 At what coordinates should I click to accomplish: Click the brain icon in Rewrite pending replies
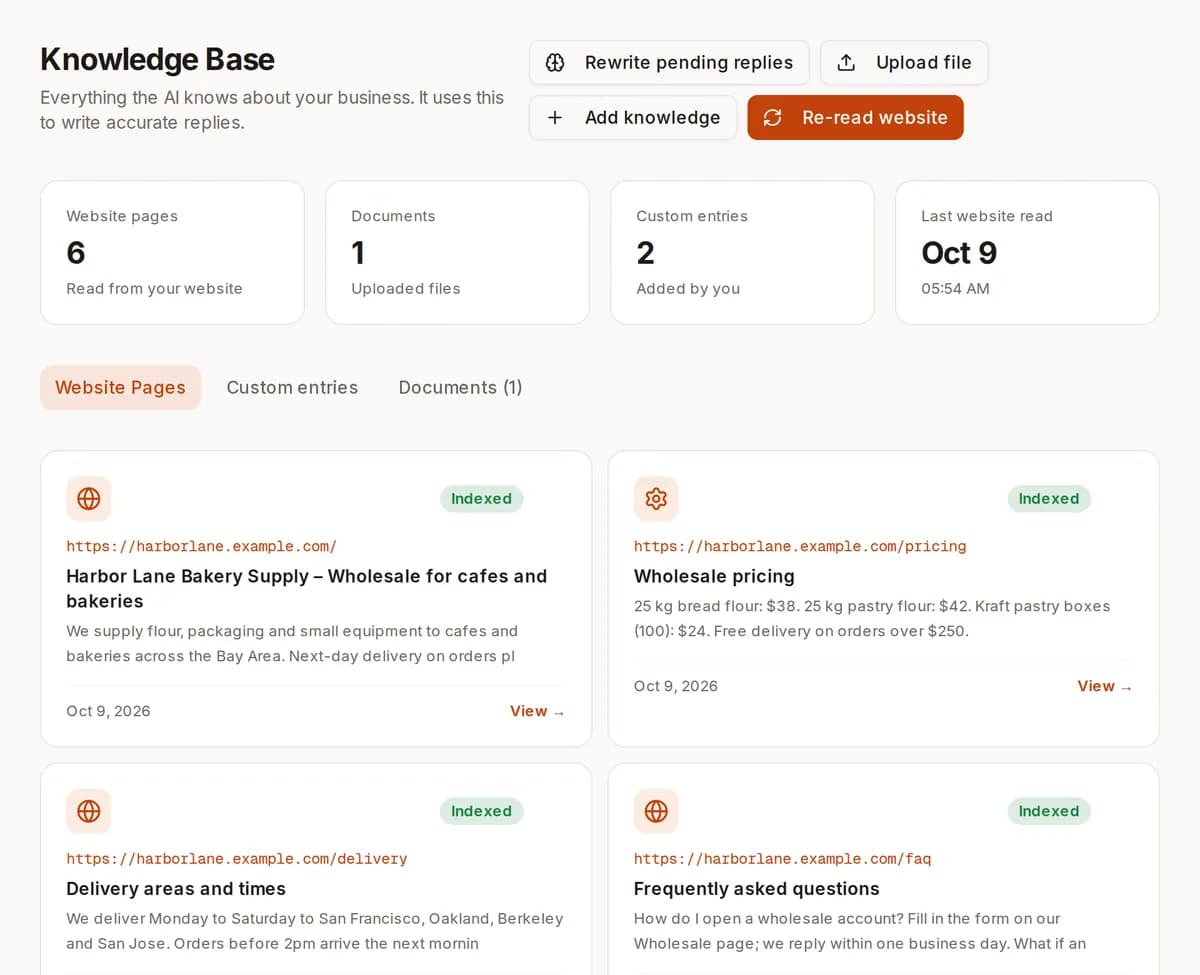coord(555,63)
